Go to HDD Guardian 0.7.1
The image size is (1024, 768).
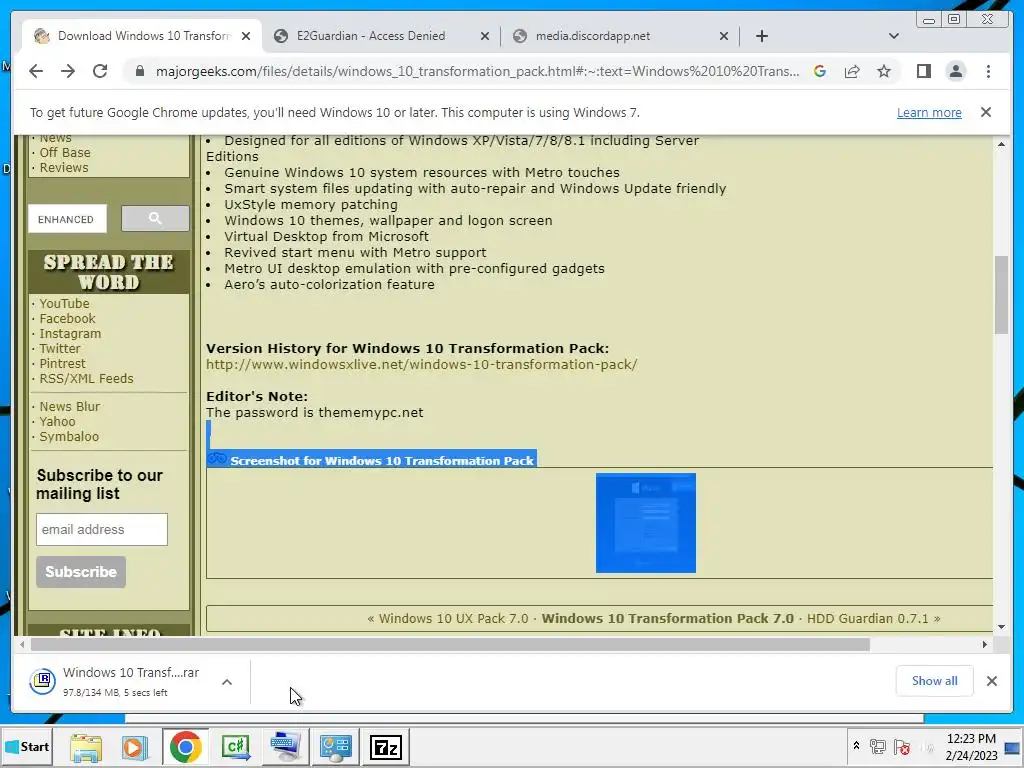click(x=867, y=618)
